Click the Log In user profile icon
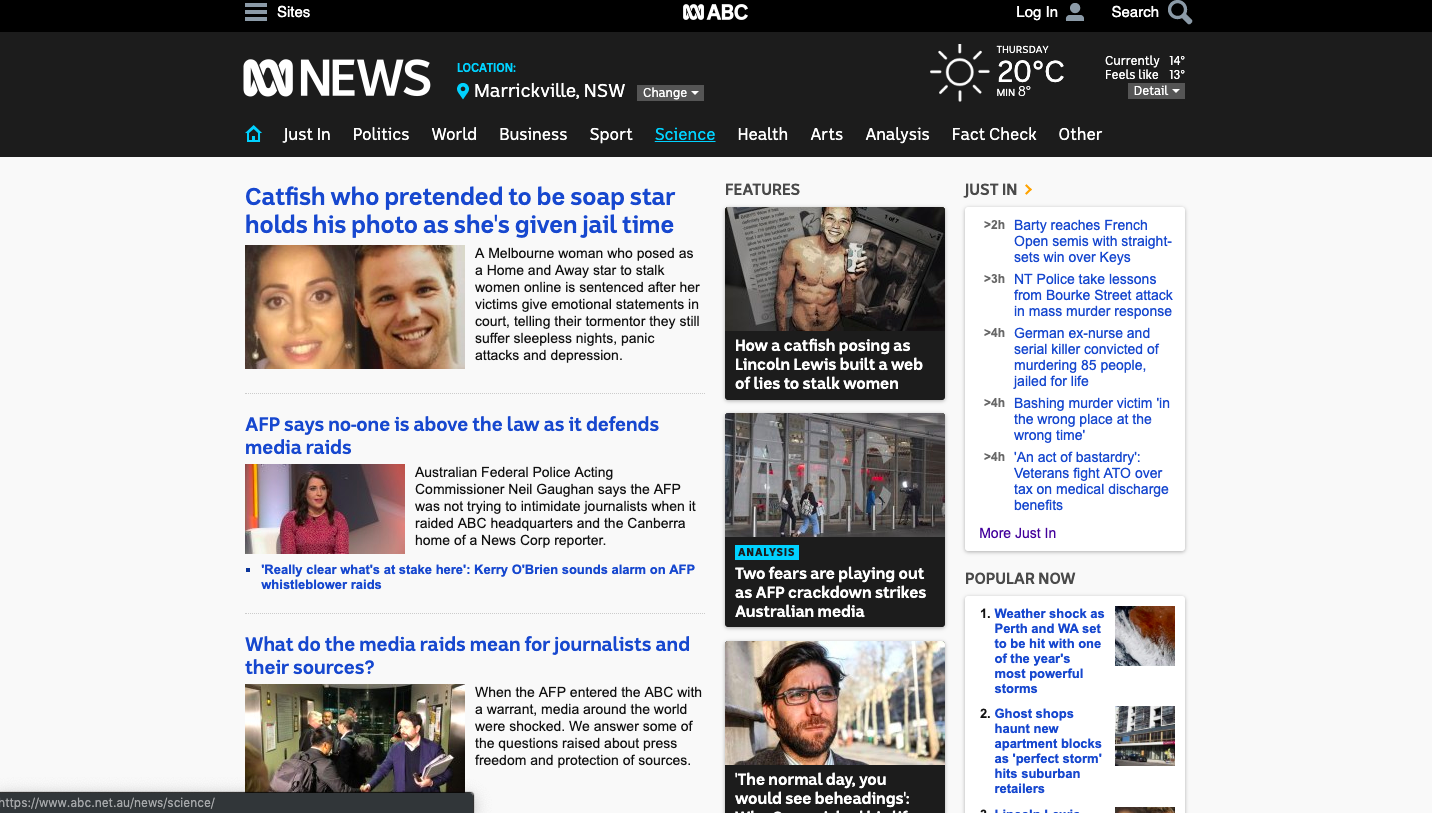The image size is (1432, 813). [x=1075, y=12]
